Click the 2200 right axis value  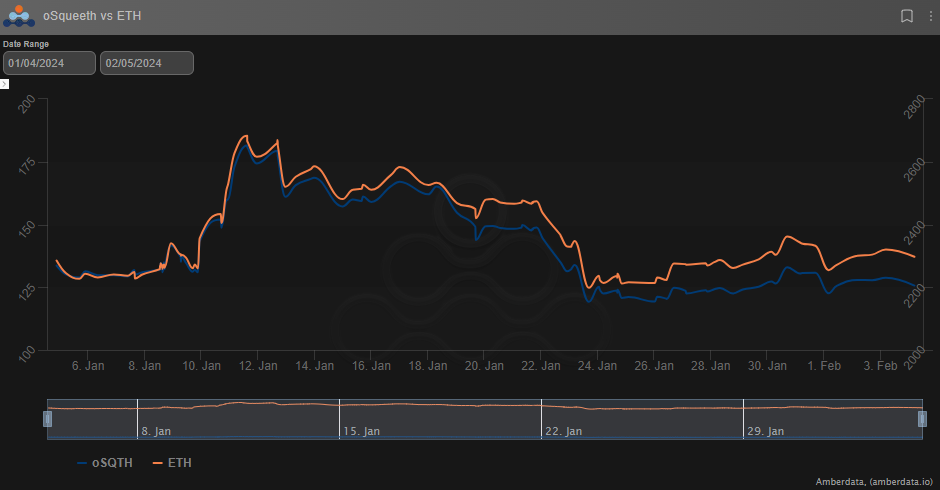[x=915, y=296]
